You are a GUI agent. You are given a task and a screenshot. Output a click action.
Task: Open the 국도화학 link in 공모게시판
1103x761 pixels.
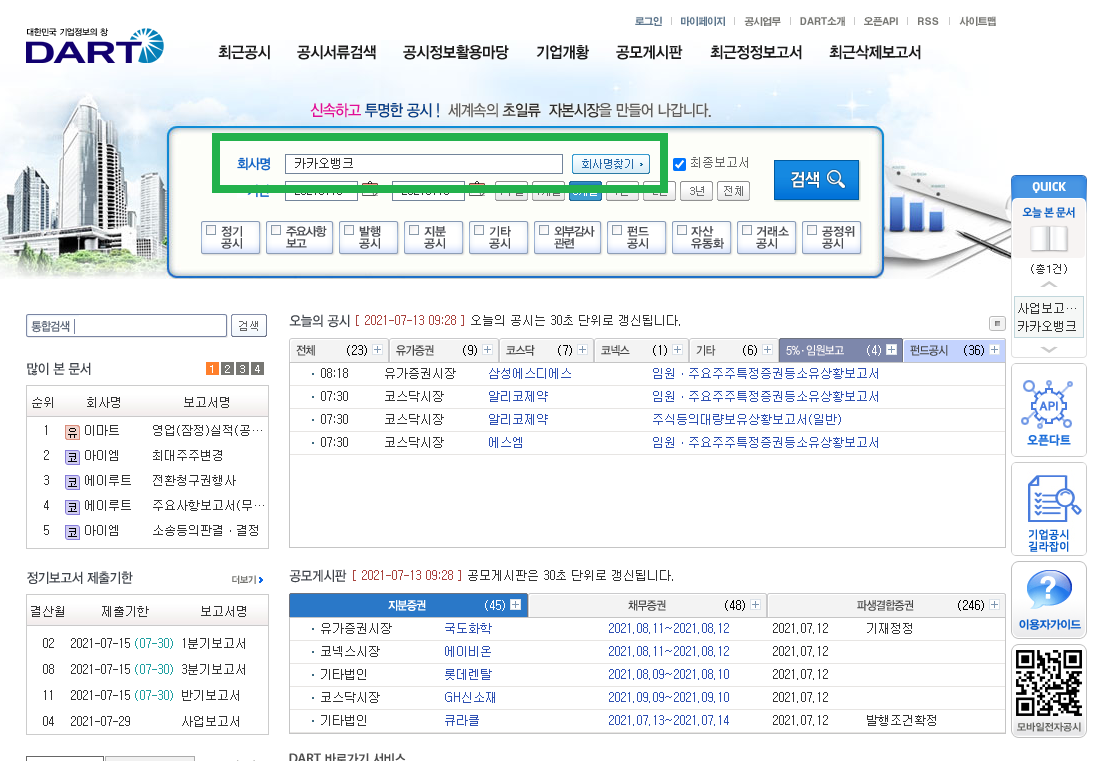click(468, 628)
